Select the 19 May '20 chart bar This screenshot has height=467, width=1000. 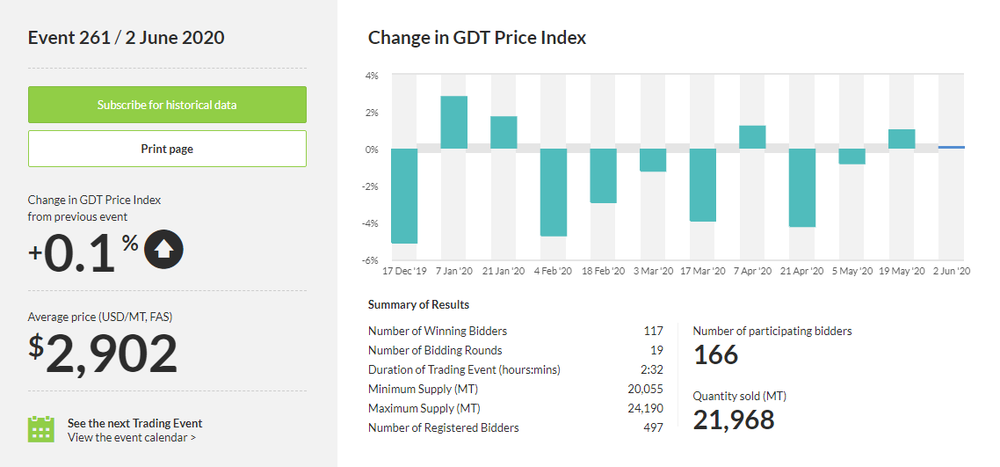[902, 140]
